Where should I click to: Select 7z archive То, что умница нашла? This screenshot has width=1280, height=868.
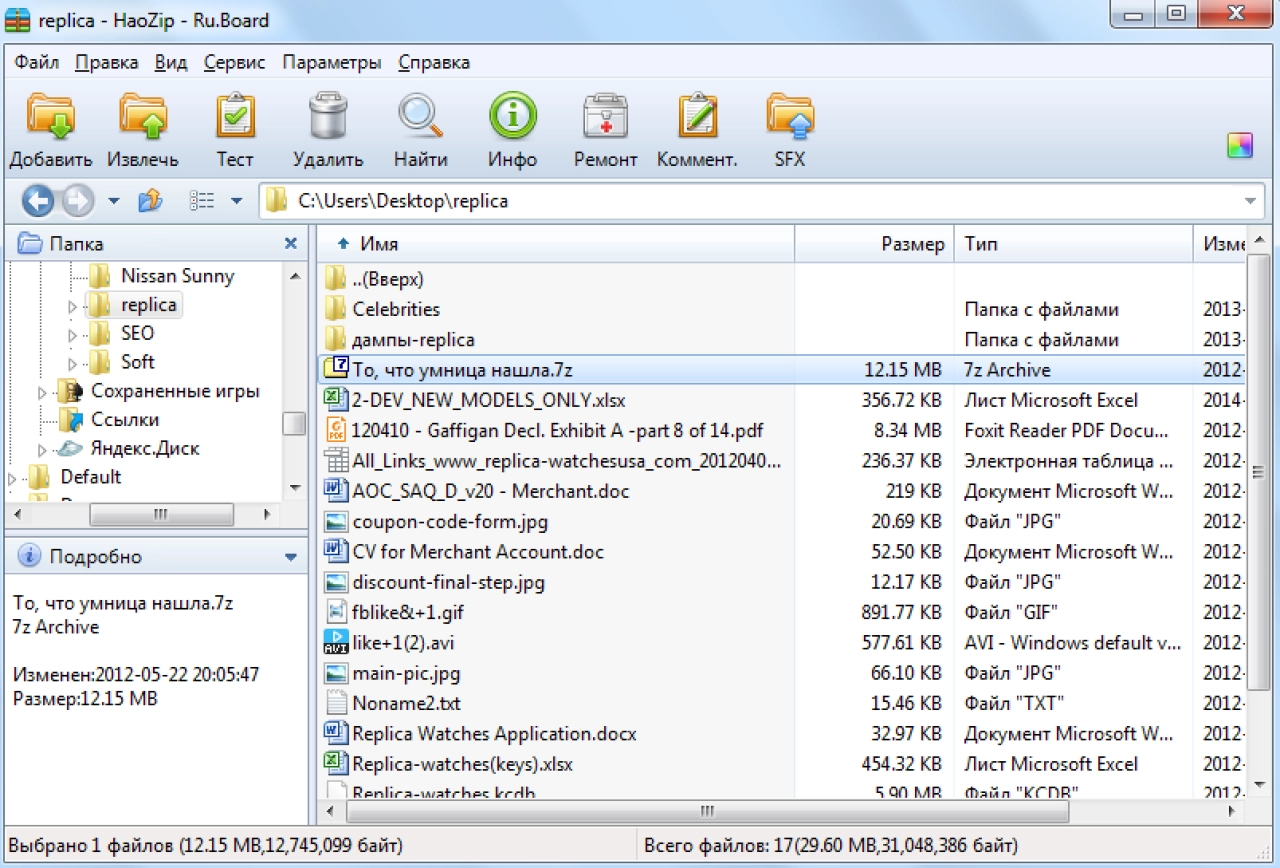click(x=780, y=370)
